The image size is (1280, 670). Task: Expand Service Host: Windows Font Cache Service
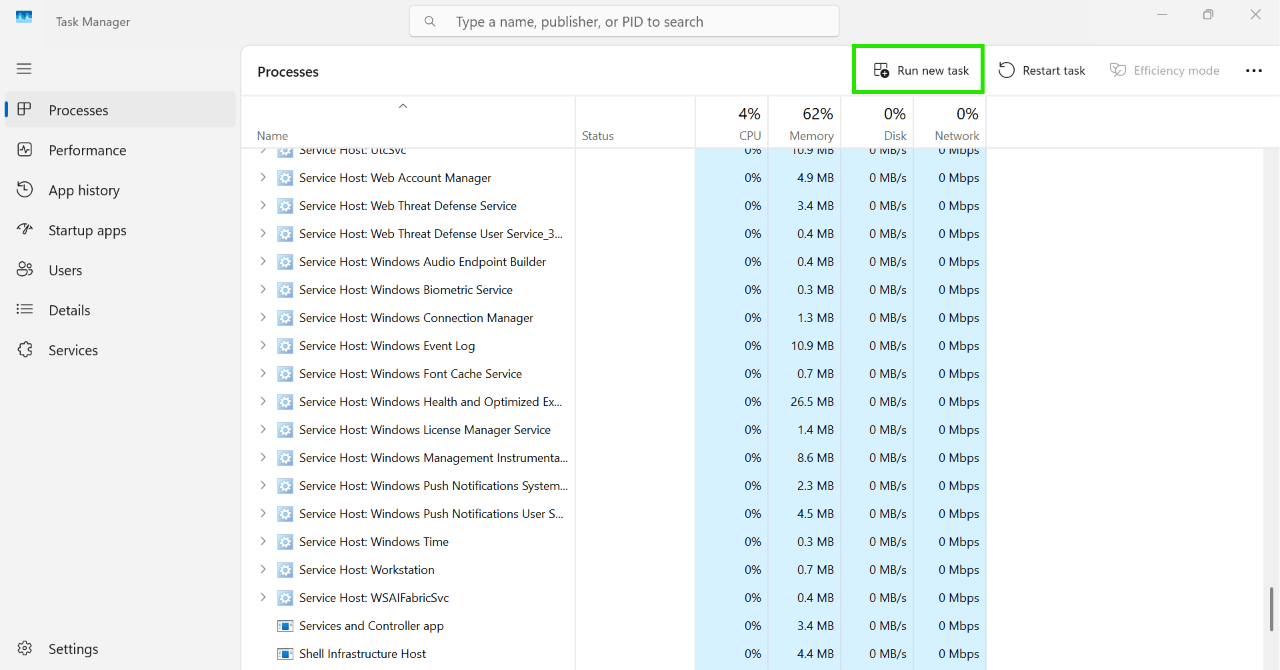(263, 373)
